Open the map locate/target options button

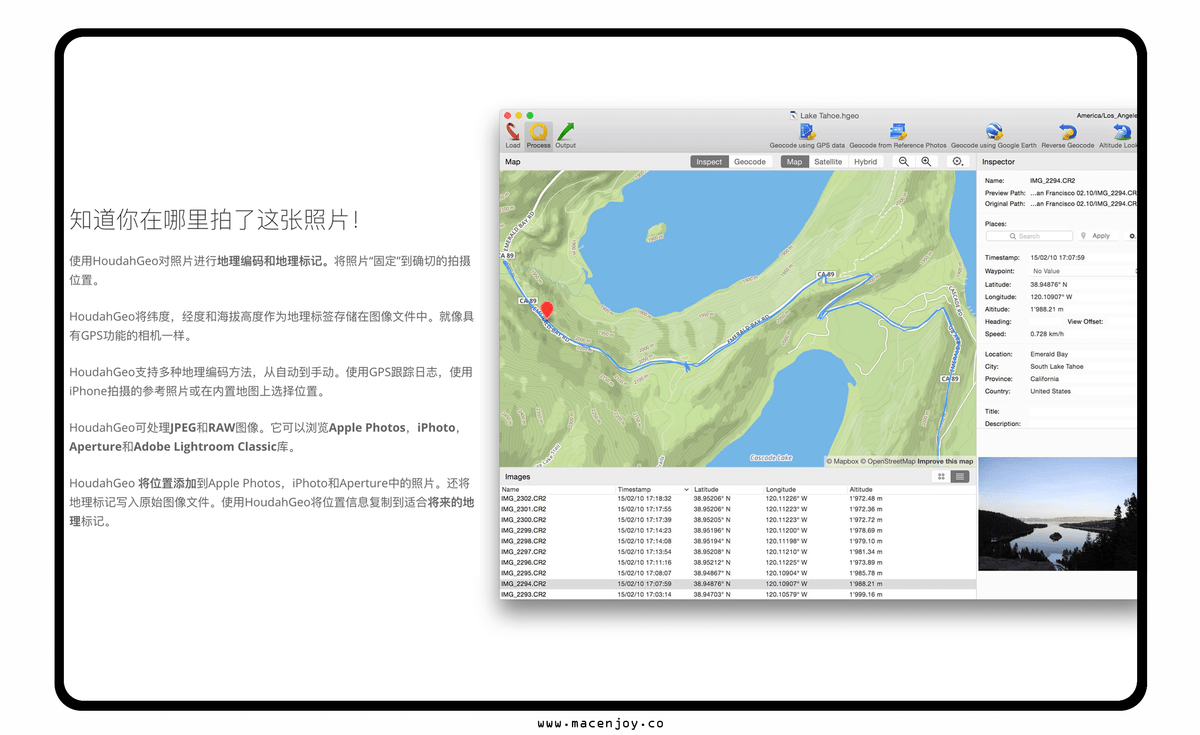click(x=958, y=161)
